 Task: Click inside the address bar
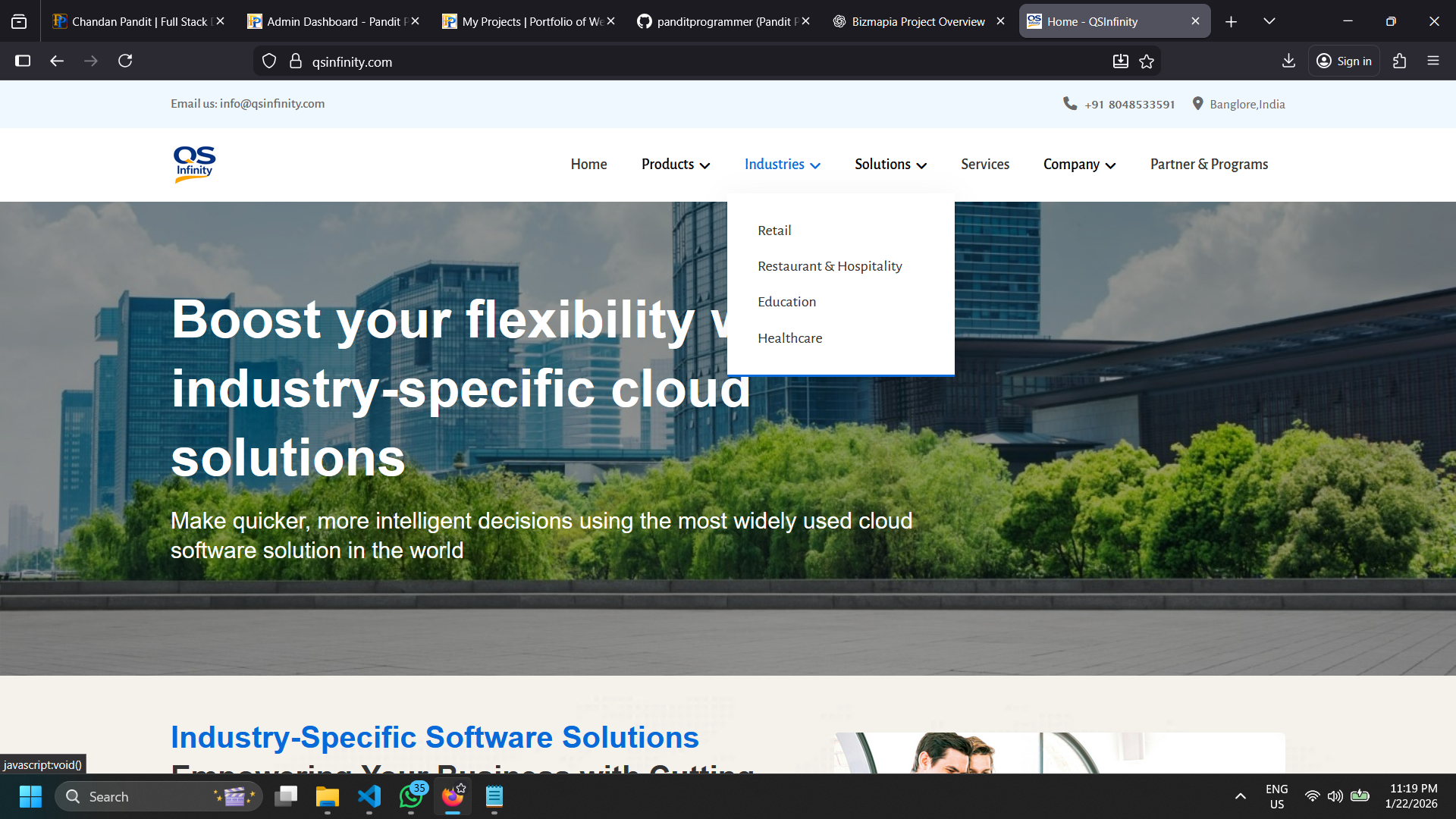tap(531, 61)
